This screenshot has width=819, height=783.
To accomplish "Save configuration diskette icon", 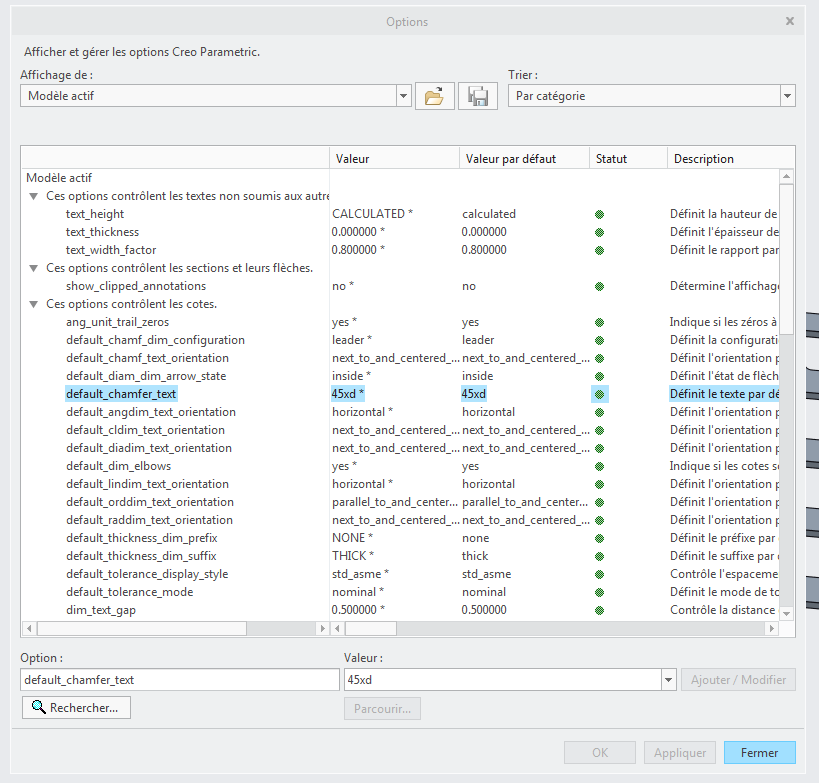I will coord(477,96).
